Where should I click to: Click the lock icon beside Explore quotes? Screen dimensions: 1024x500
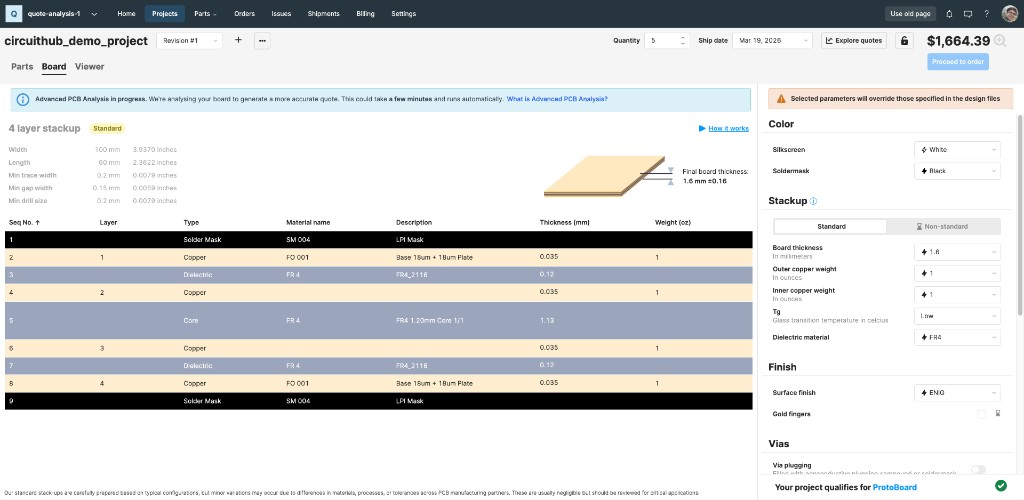point(904,41)
